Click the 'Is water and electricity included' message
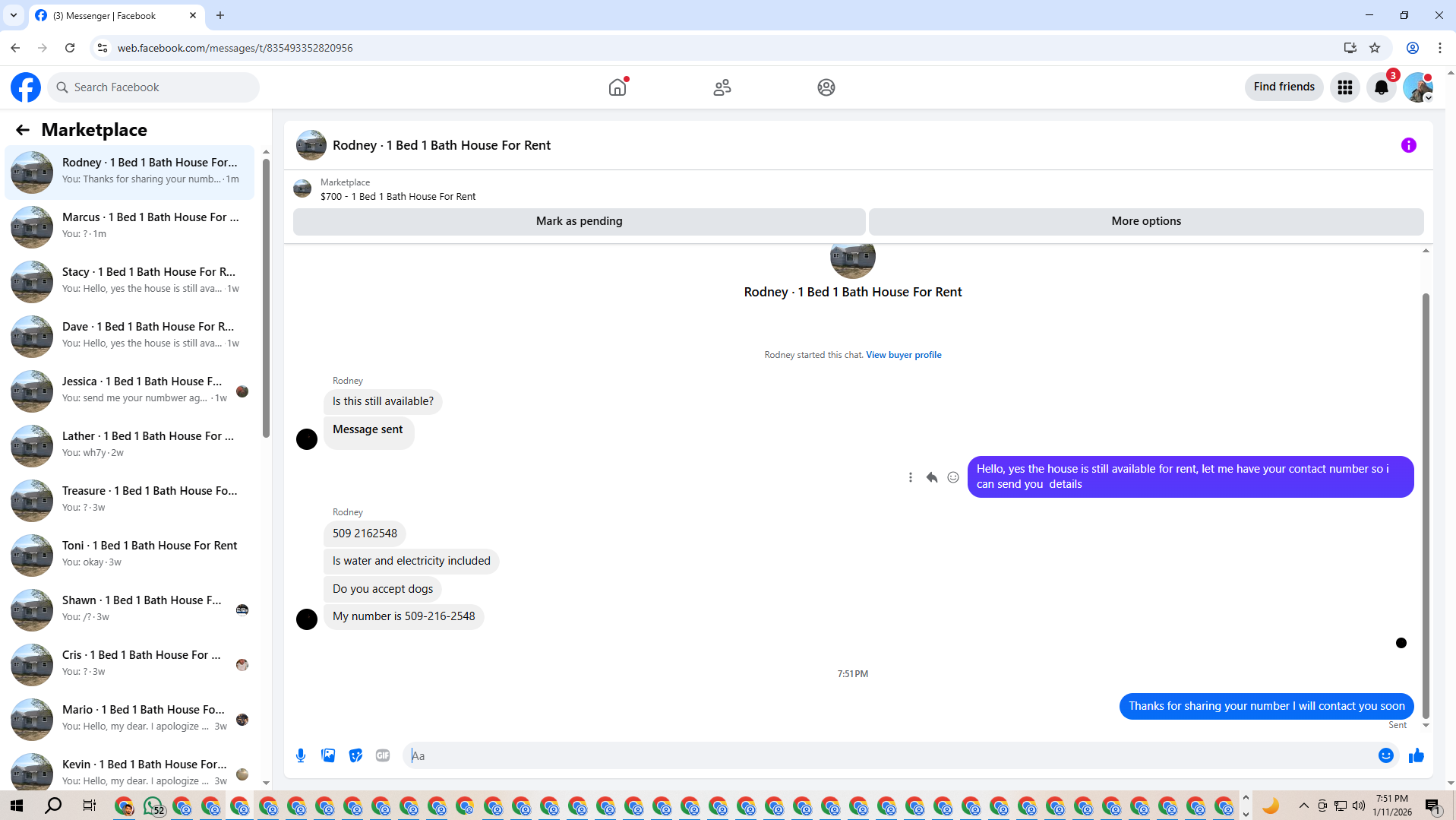 coord(412,561)
